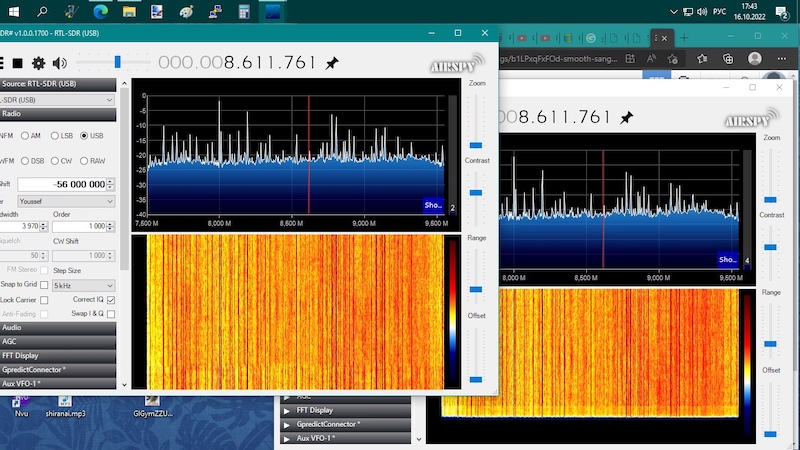Stop the radio with the stop button

[x=17, y=63]
